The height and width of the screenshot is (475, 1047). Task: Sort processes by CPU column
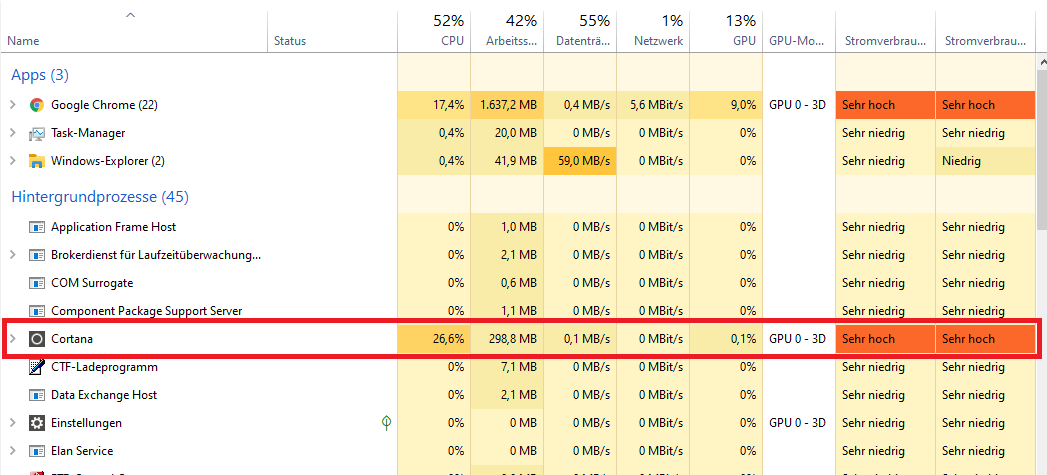[x=434, y=31]
